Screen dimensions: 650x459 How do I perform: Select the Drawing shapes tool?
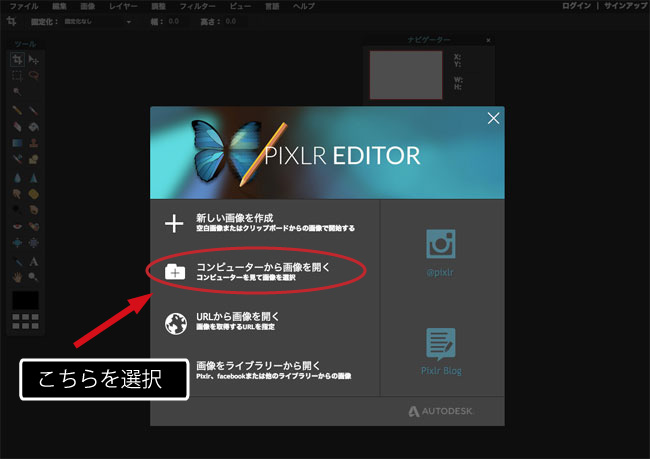coord(34,159)
